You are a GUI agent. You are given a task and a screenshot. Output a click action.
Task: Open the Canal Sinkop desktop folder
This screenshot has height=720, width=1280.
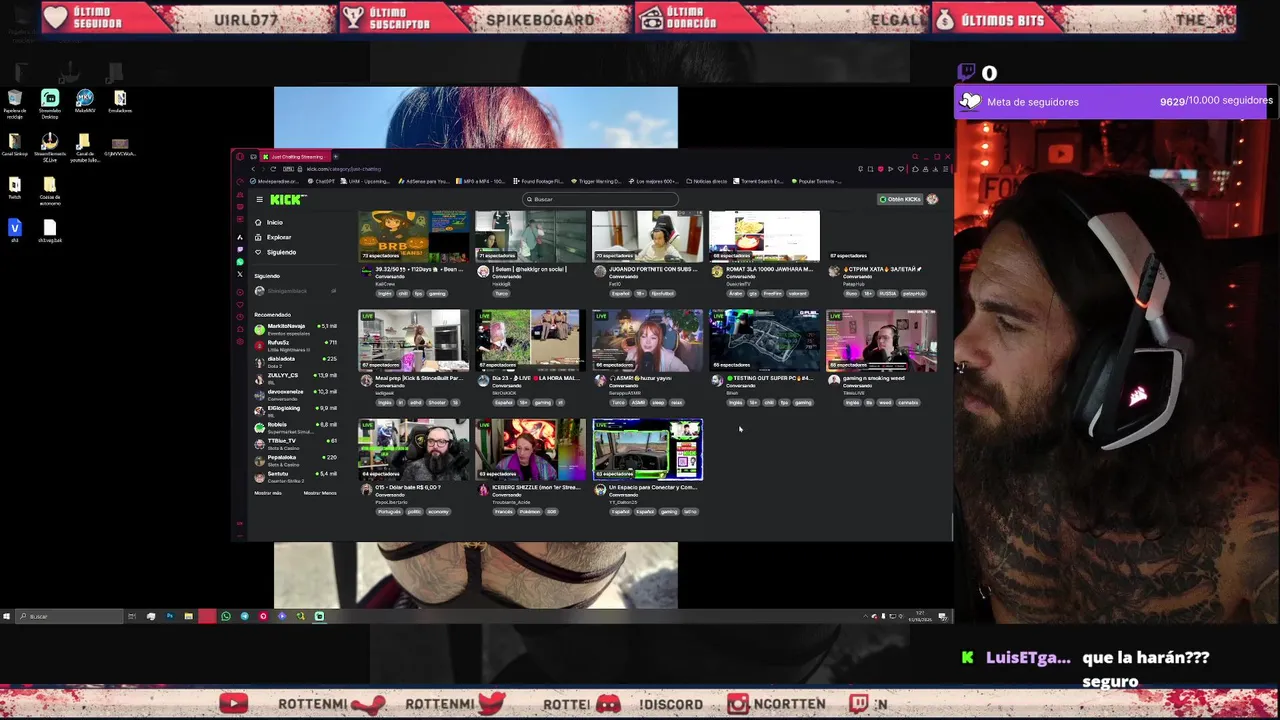15,145
